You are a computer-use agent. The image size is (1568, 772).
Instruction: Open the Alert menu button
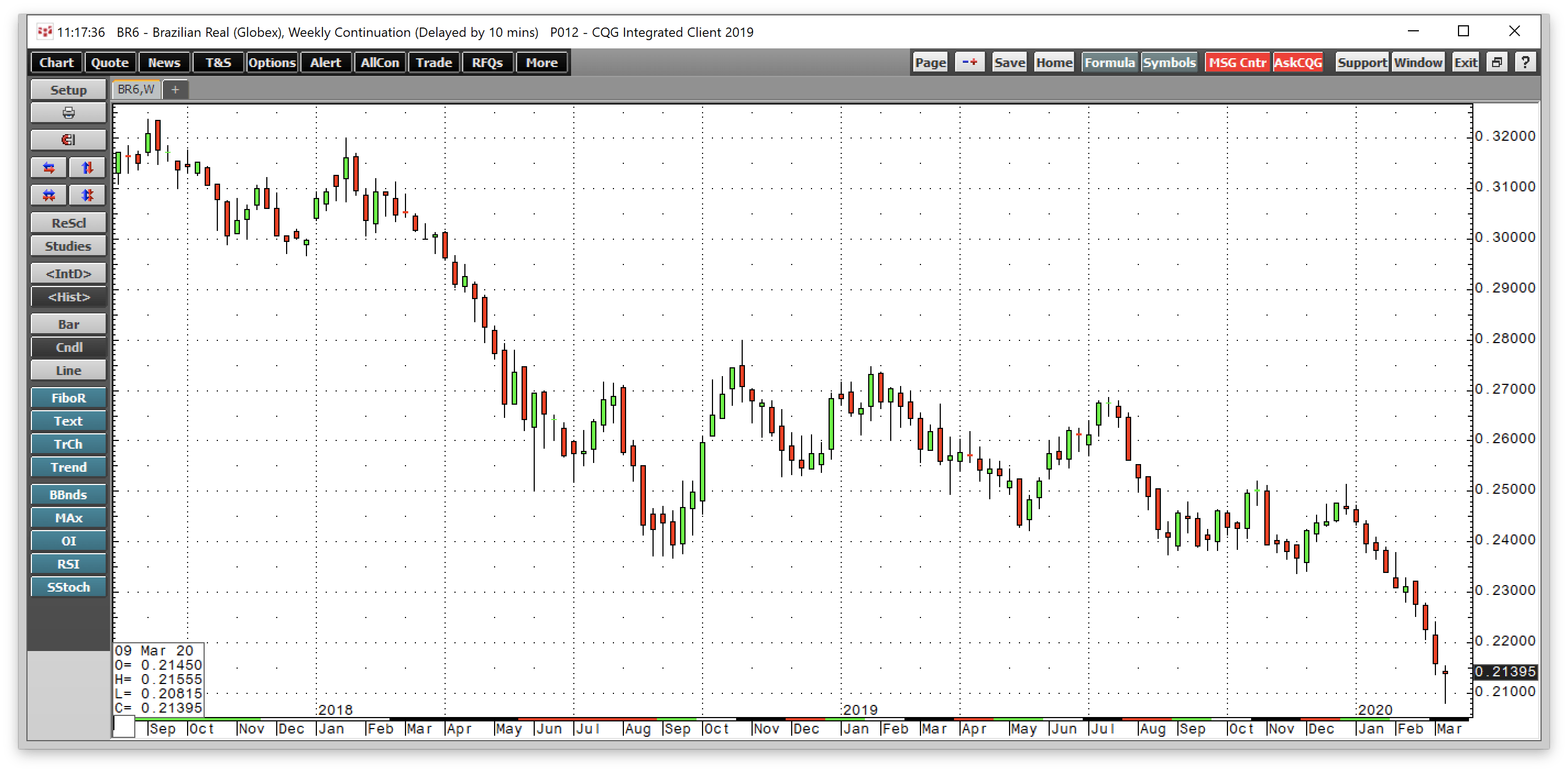click(x=326, y=63)
